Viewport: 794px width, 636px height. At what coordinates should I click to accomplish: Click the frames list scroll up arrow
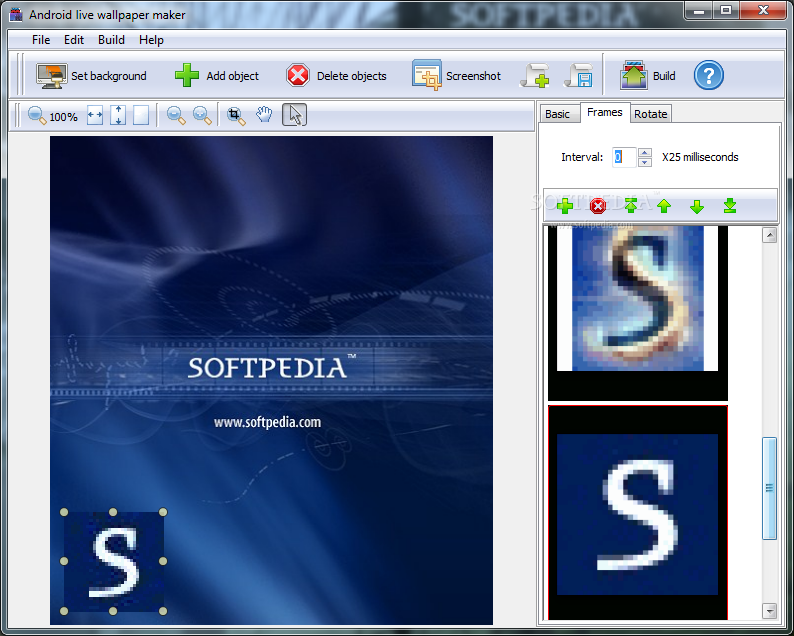click(x=770, y=235)
